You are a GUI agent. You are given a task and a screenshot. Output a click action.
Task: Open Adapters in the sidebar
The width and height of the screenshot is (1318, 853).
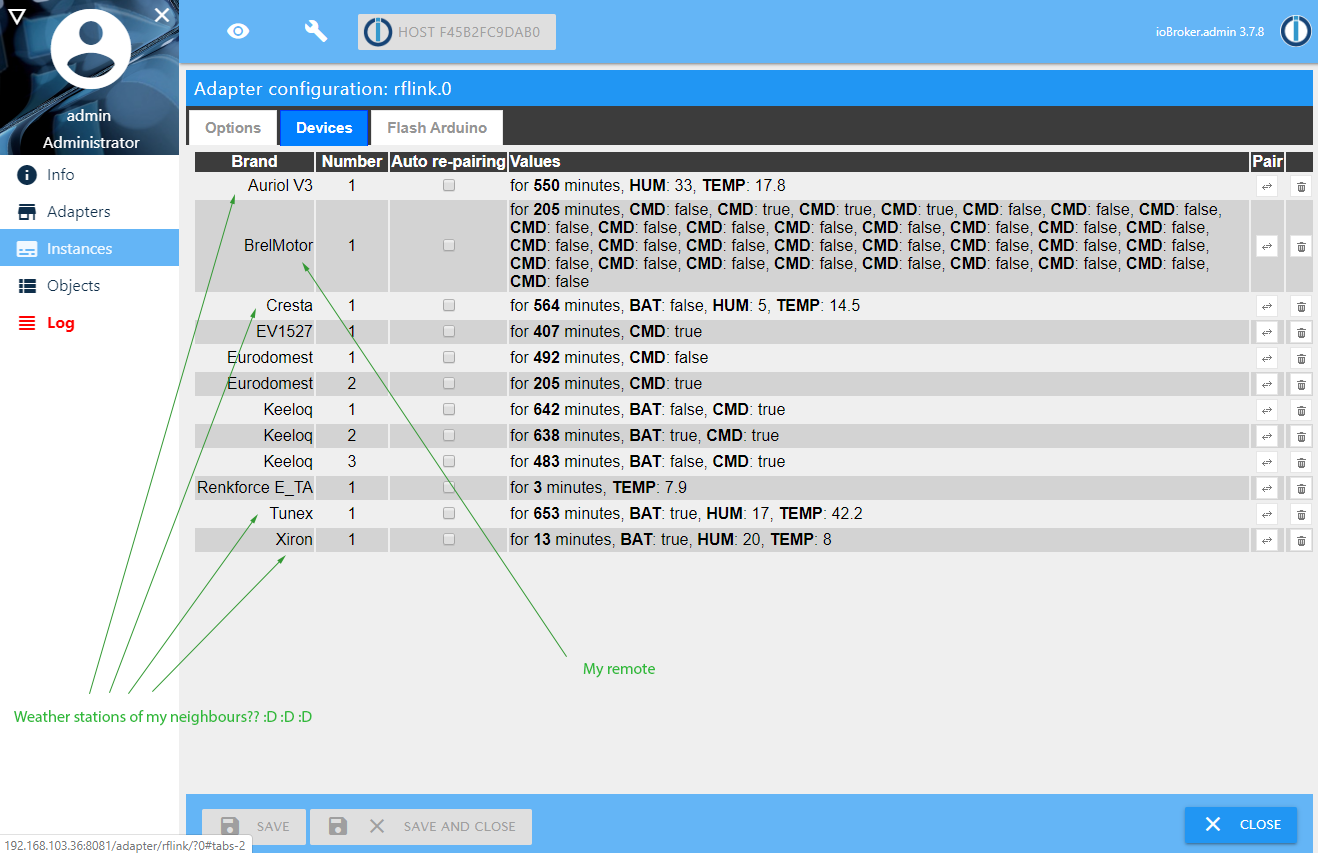tap(78, 212)
